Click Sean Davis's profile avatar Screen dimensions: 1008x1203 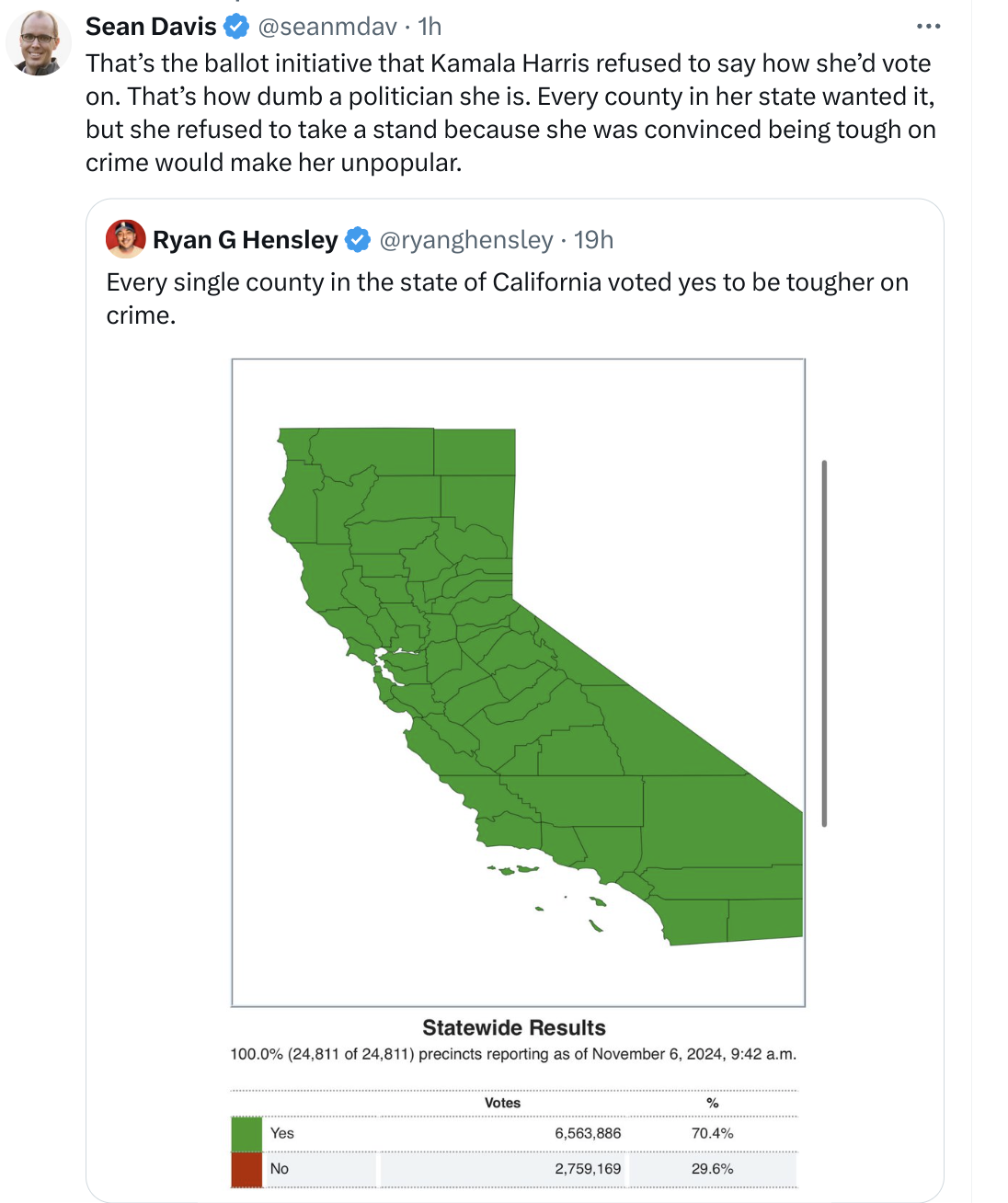click(x=38, y=43)
